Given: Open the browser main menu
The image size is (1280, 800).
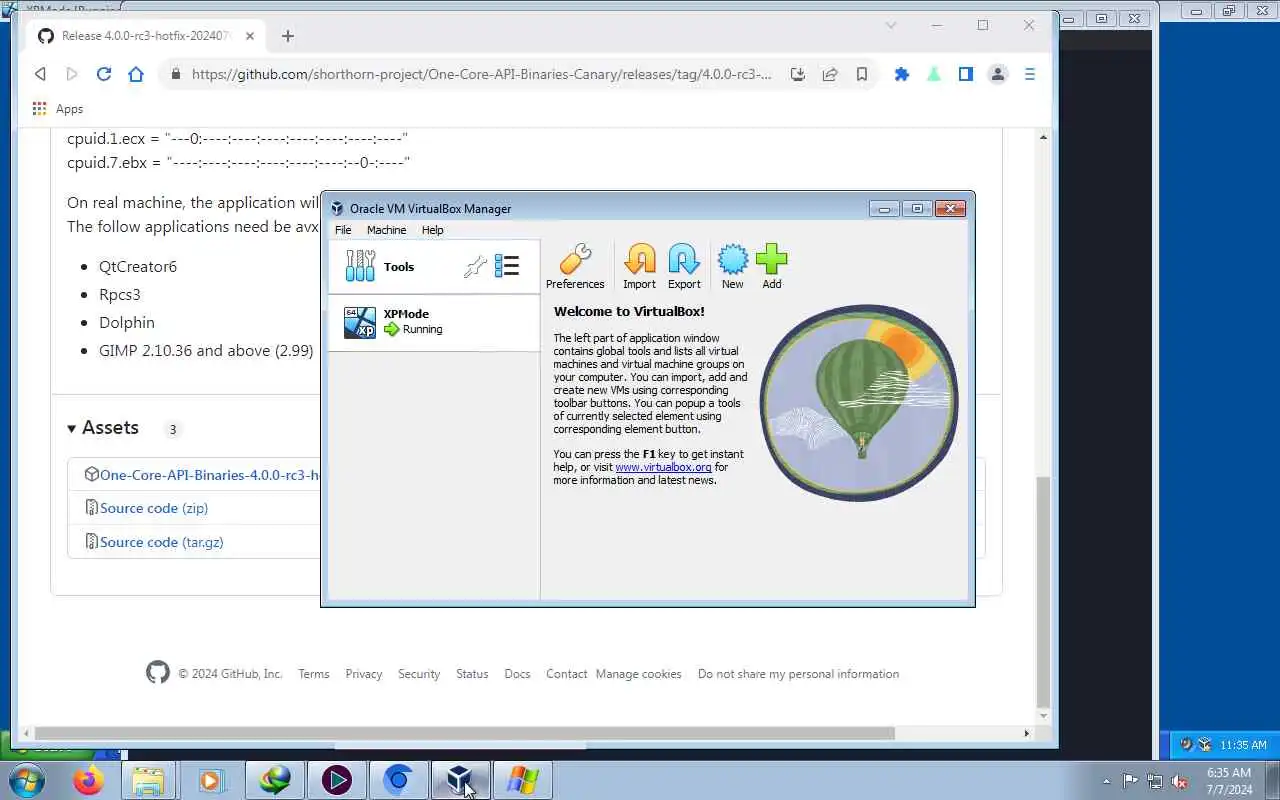Looking at the screenshot, I should coord(1030,74).
